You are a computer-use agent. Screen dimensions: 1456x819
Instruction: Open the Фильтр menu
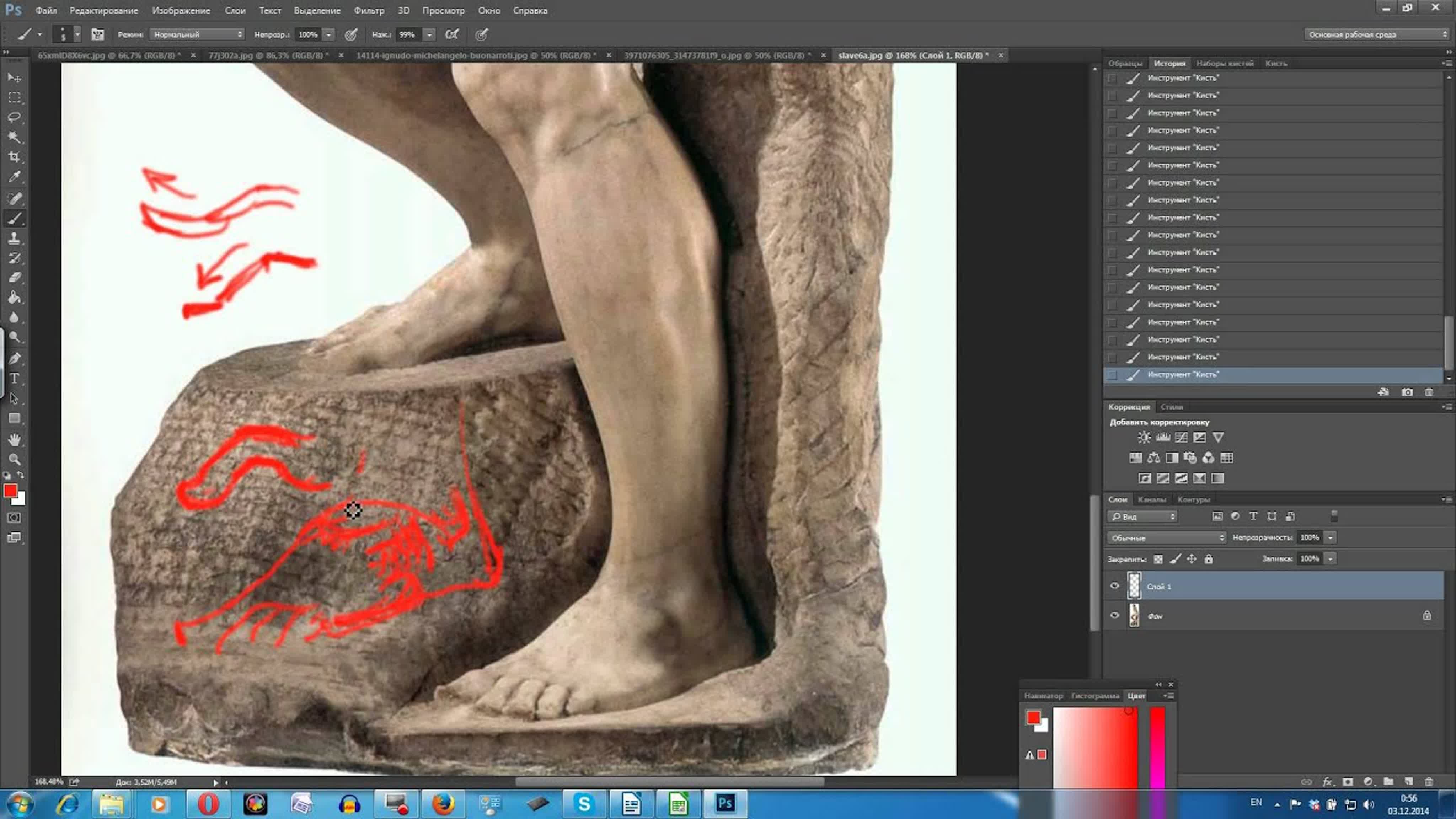[x=369, y=10]
